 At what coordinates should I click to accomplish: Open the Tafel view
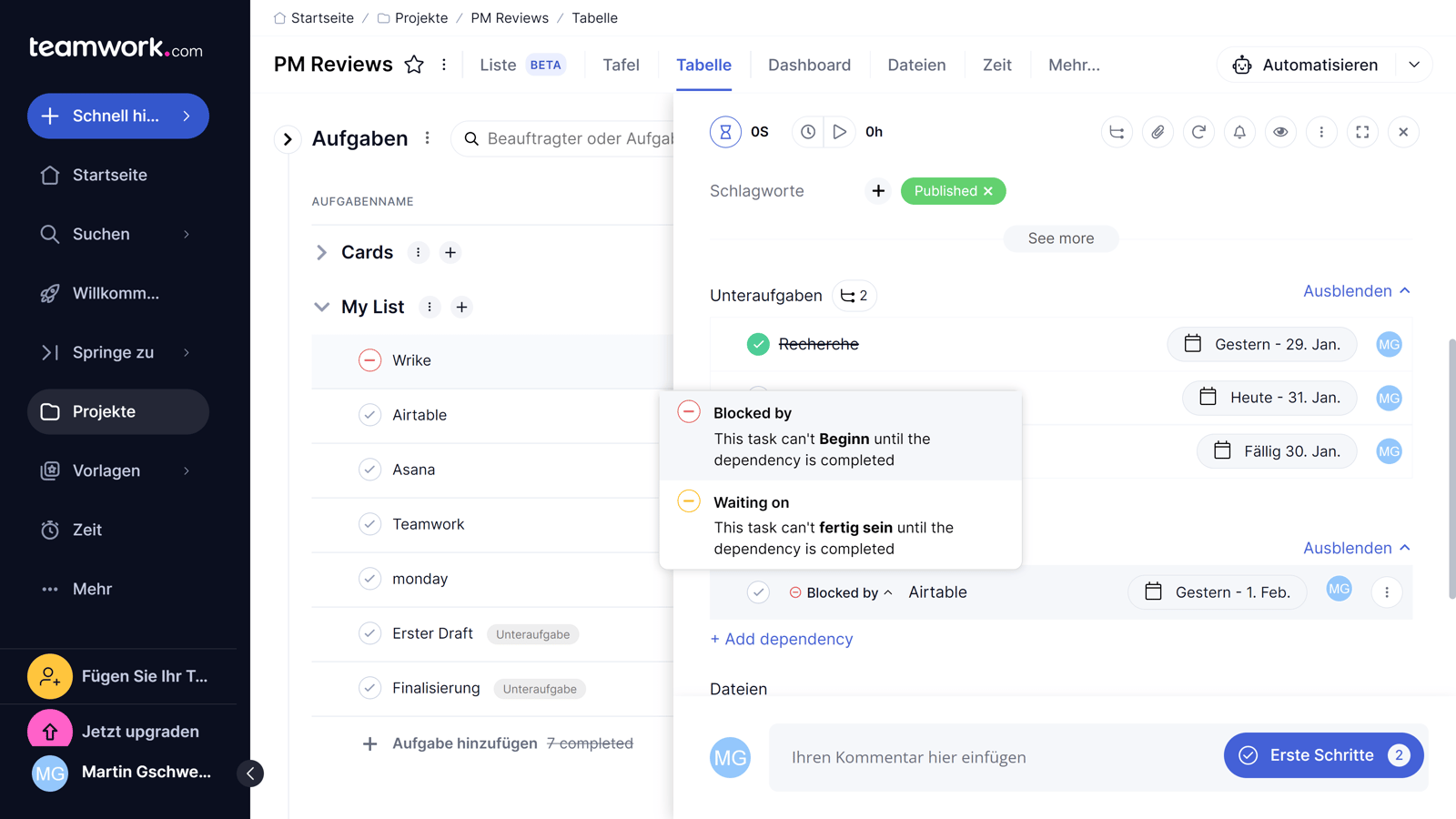click(x=621, y=65)
